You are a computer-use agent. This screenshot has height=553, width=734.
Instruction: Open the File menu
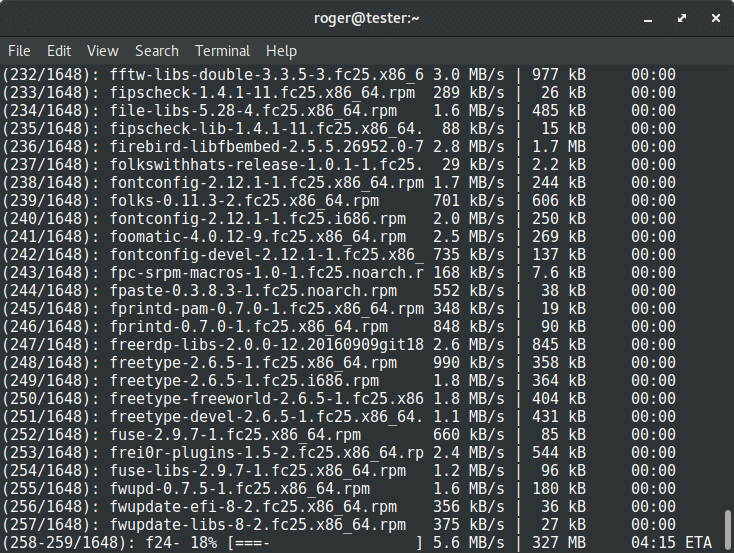pos(19,51)
